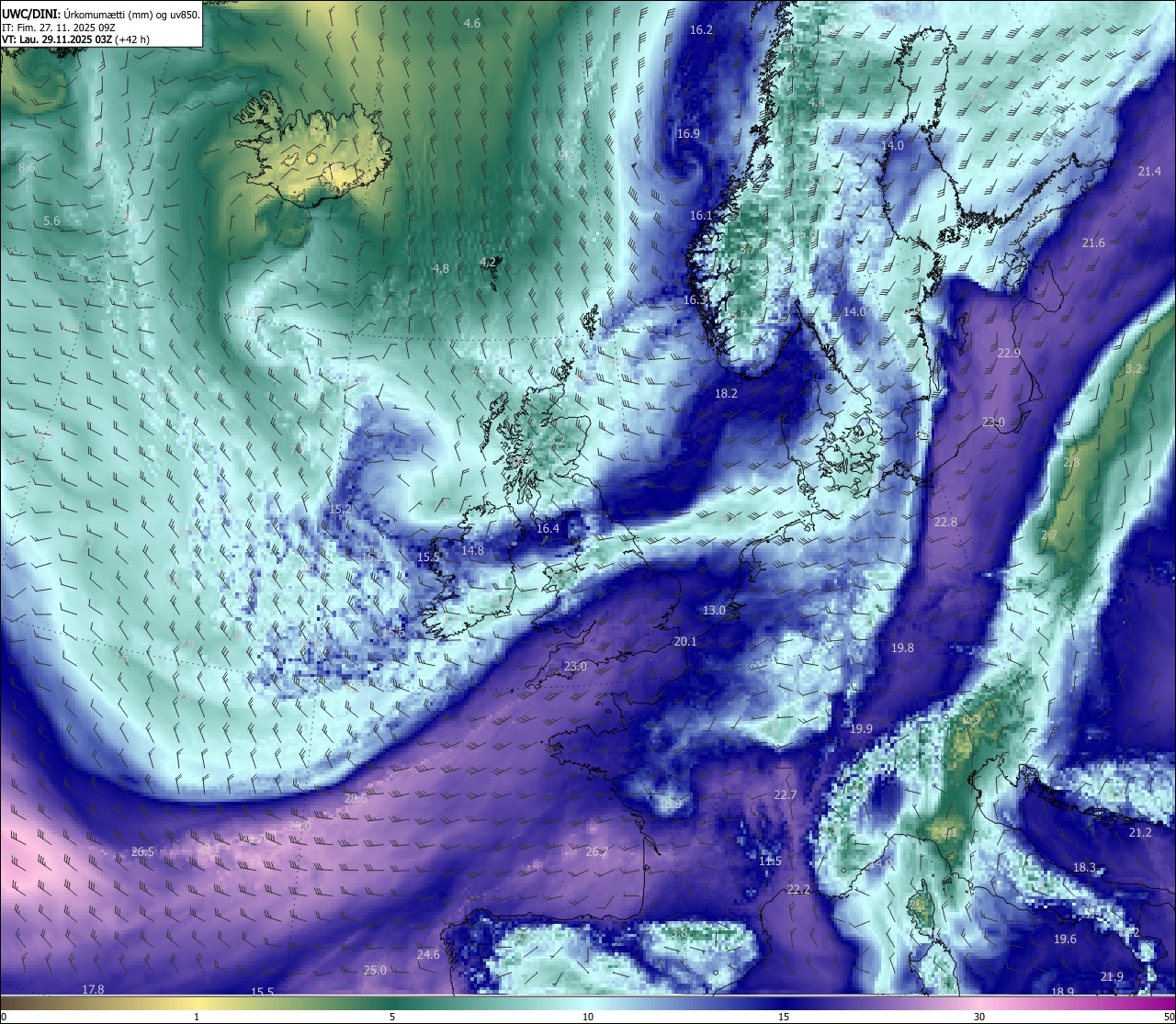Click the 16.4 value label
This screenshot has width=1176, height=1024.
tap(548, 528)
